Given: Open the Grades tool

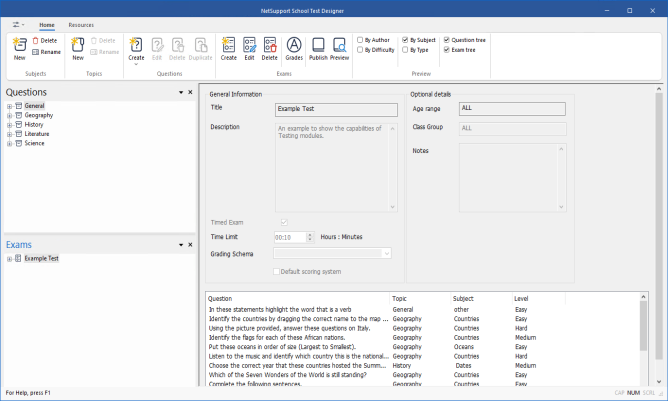Looking at the screenshot, I should [294, 48].
